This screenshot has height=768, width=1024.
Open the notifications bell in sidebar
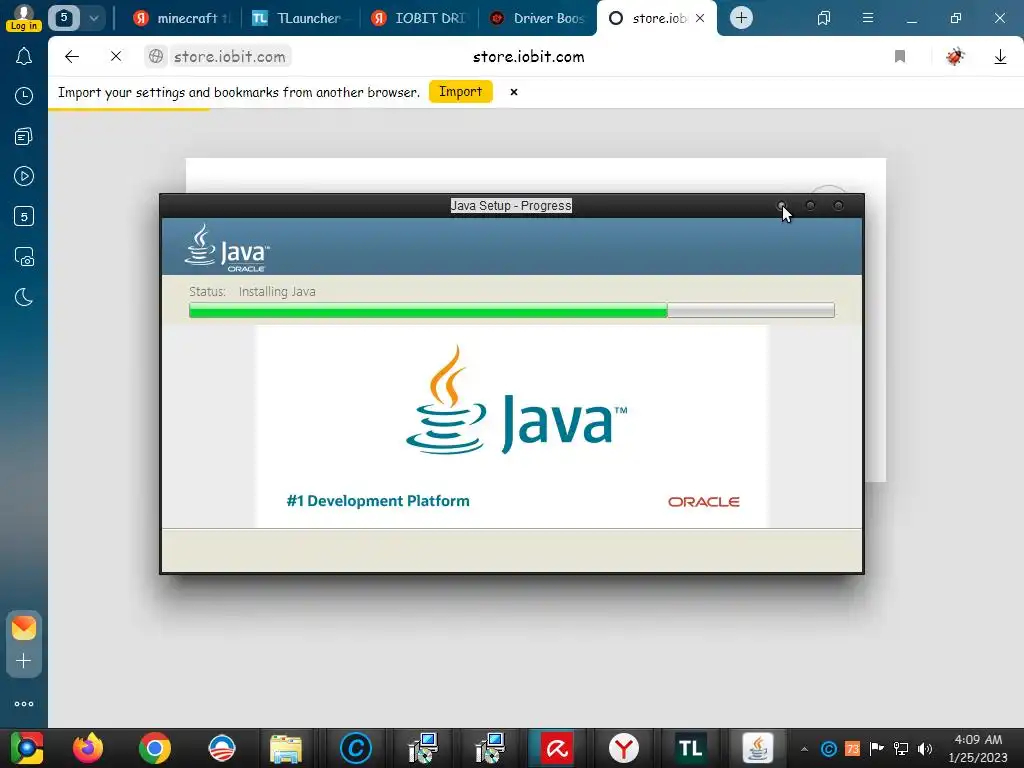[24, 57]
